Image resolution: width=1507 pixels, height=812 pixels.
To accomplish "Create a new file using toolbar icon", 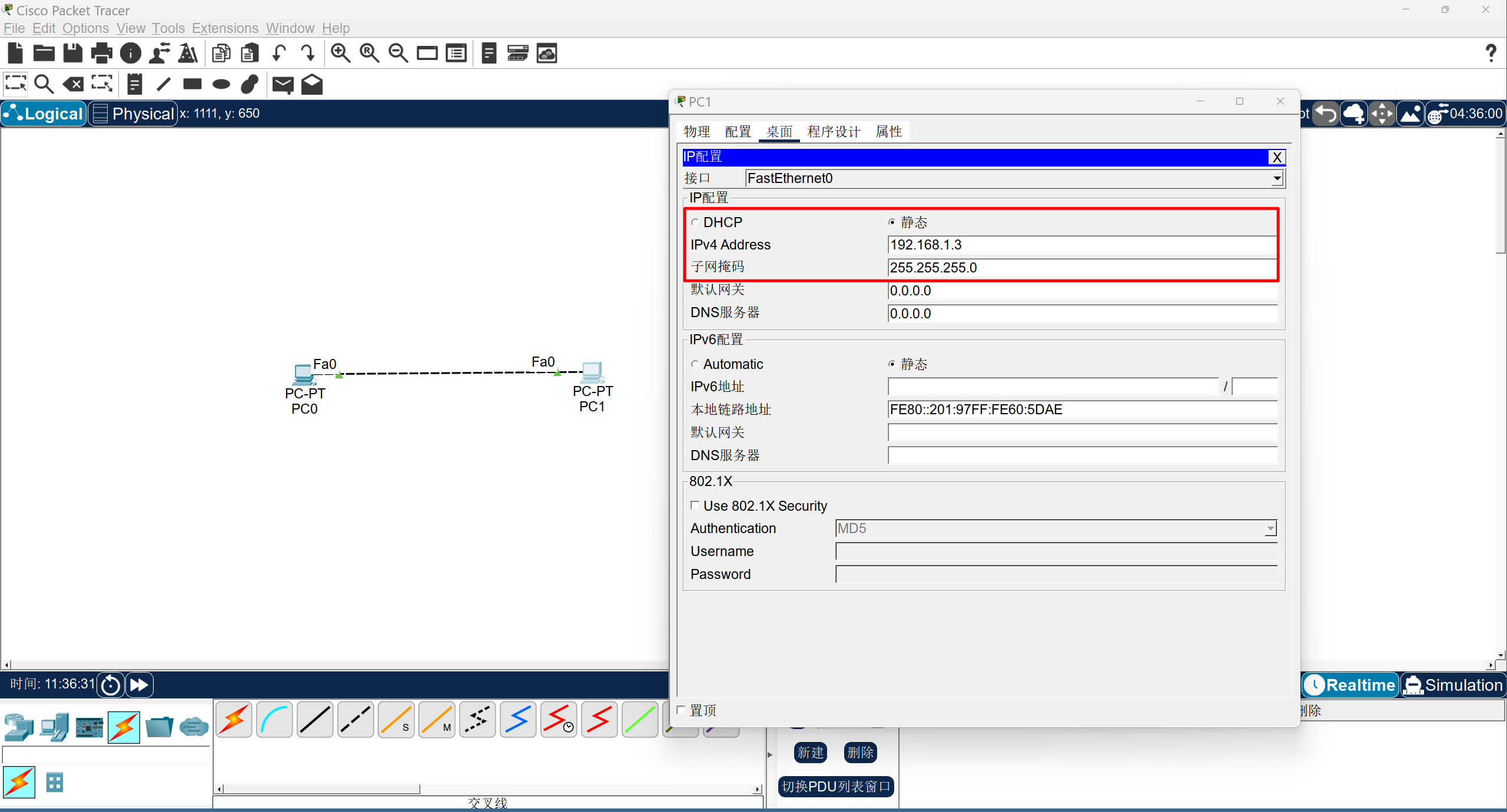I will pyautogui.click(x=15, y=54).
